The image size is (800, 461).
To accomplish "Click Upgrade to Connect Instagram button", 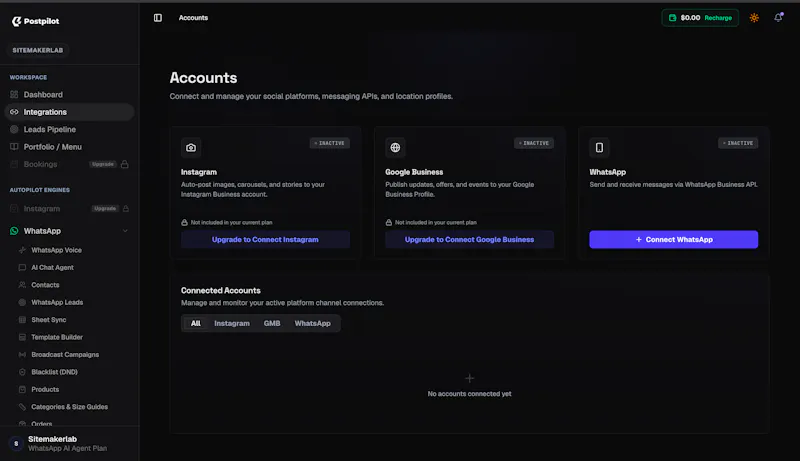I will click(265, 240).
